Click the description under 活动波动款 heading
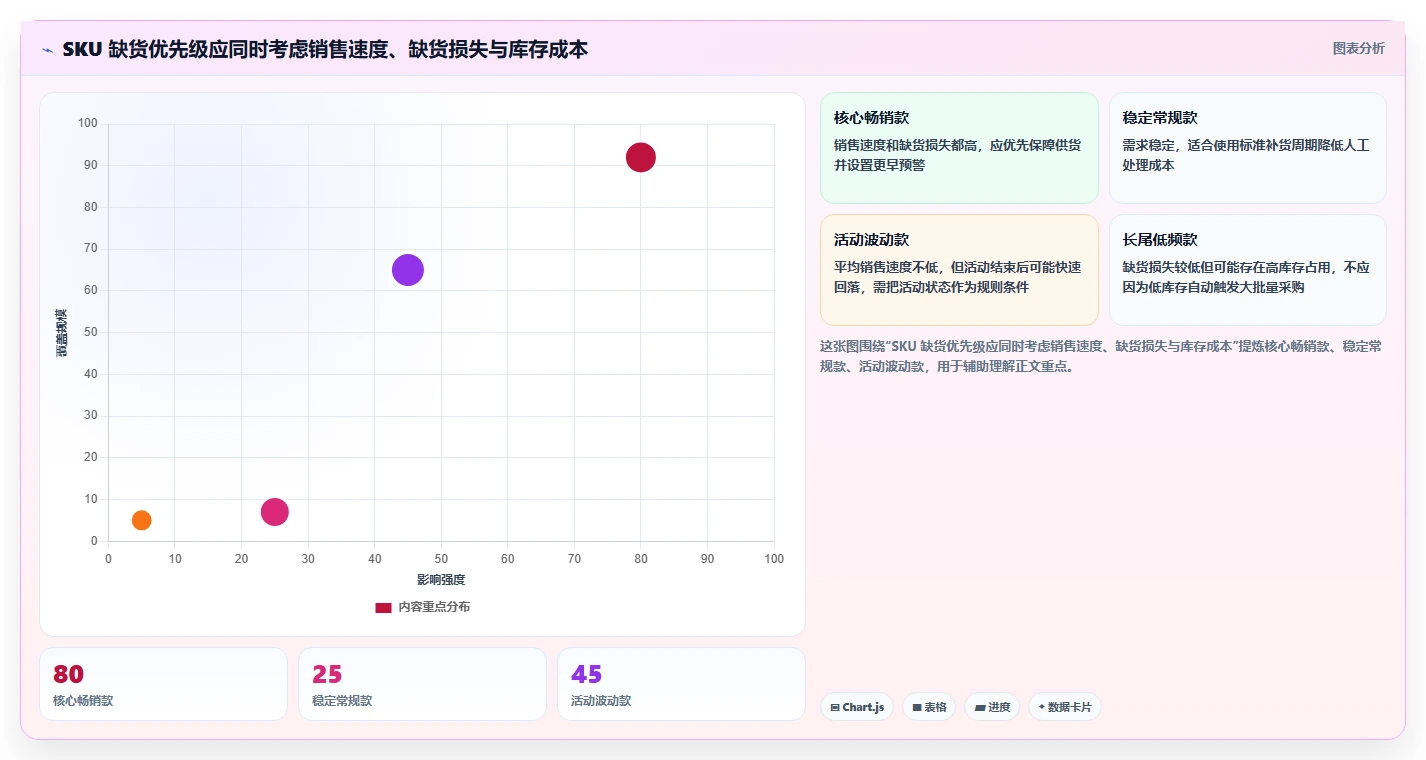 point(957,277)
